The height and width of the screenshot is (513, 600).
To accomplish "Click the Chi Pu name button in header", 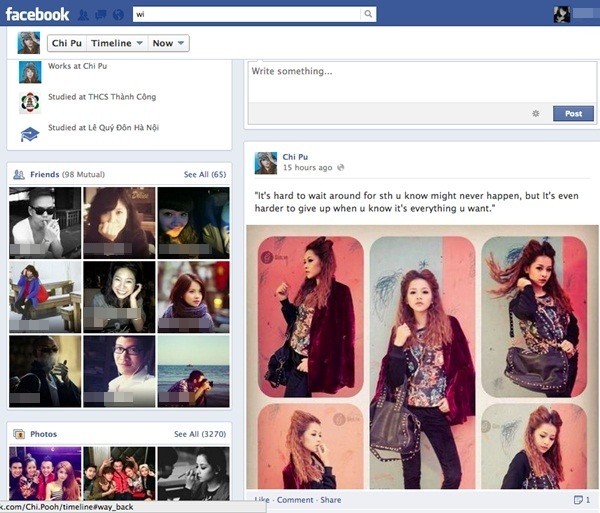I will point(67,43).
